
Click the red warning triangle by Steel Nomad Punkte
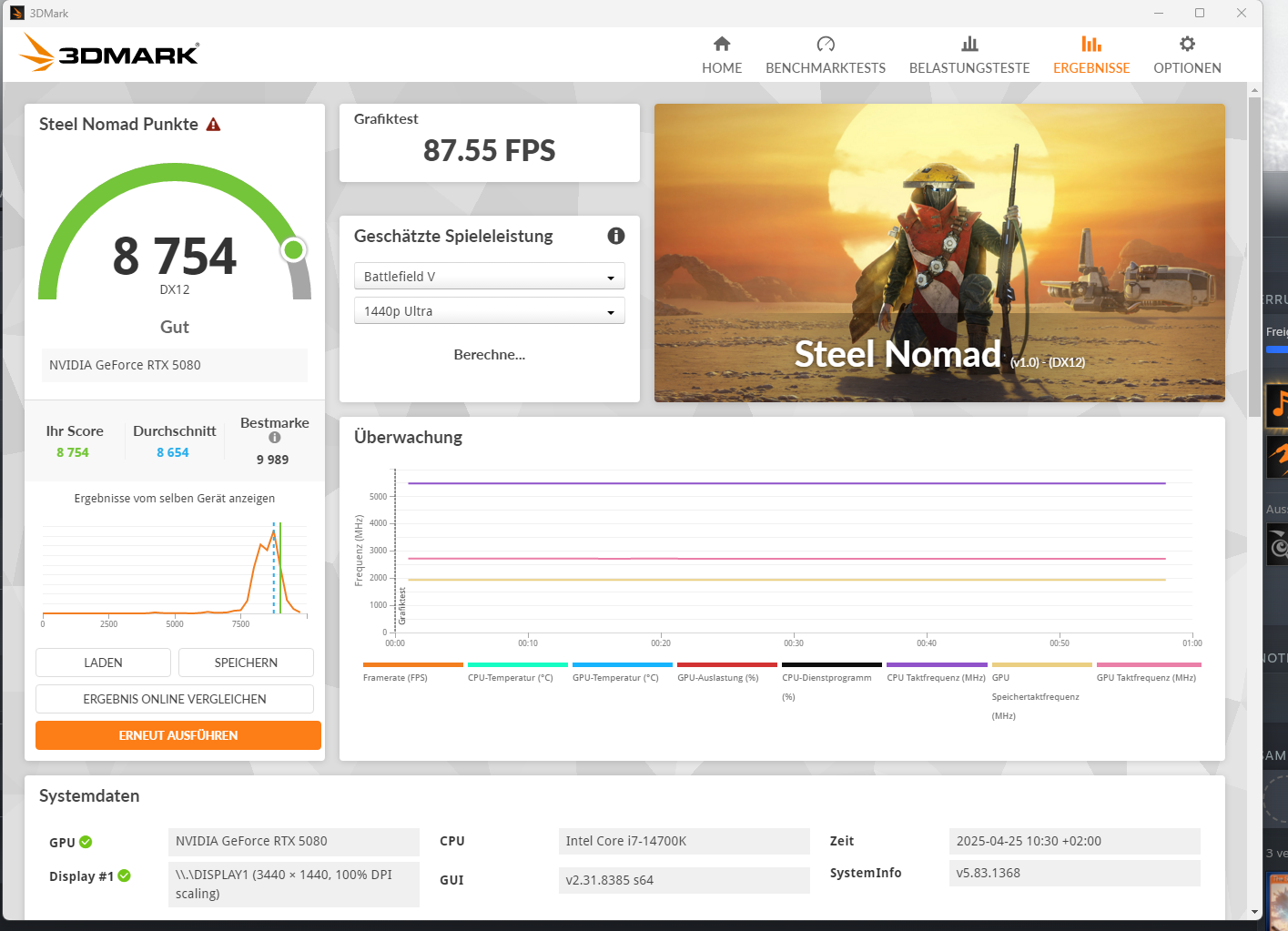(214, 125)
